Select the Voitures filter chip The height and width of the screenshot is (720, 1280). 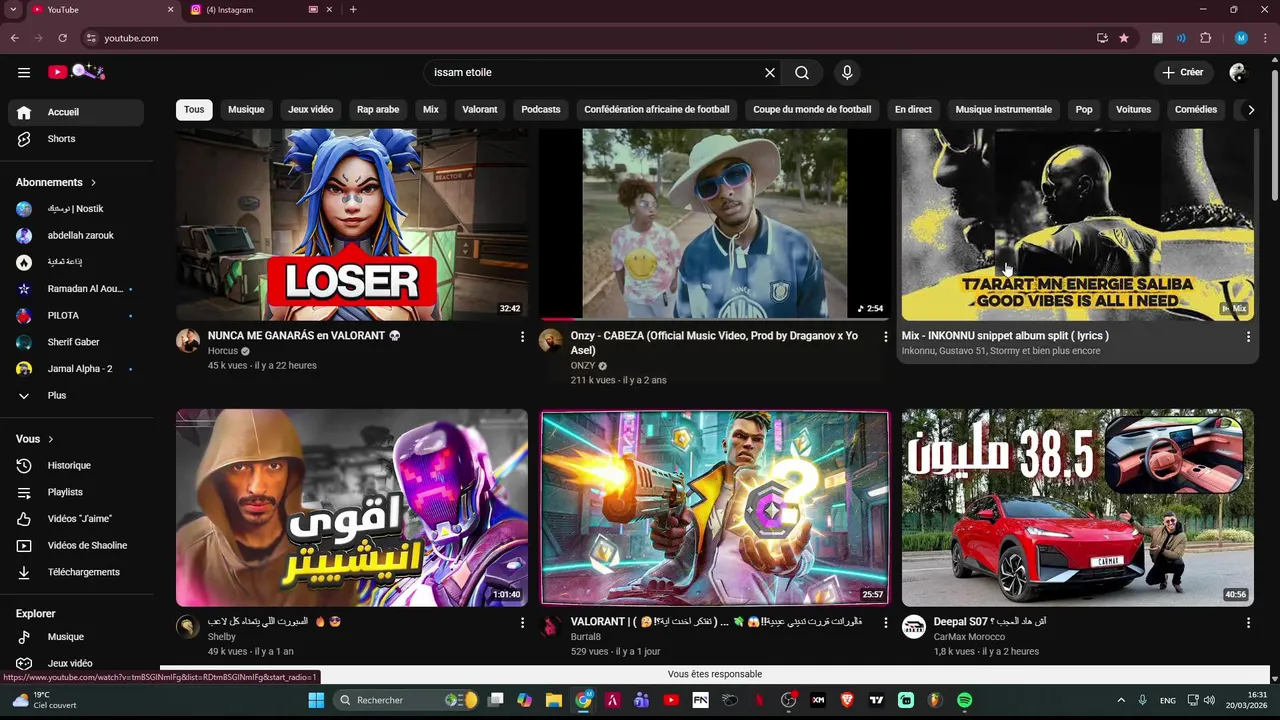tap(1133, 109)
